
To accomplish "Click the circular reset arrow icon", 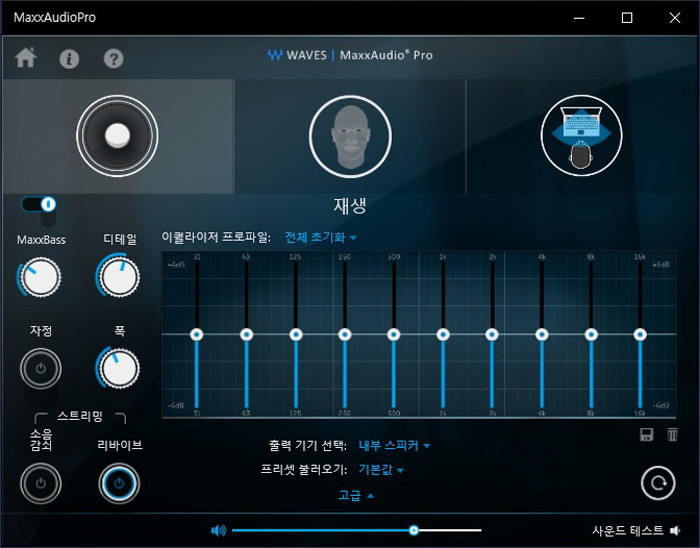I will tap(657, 483).
